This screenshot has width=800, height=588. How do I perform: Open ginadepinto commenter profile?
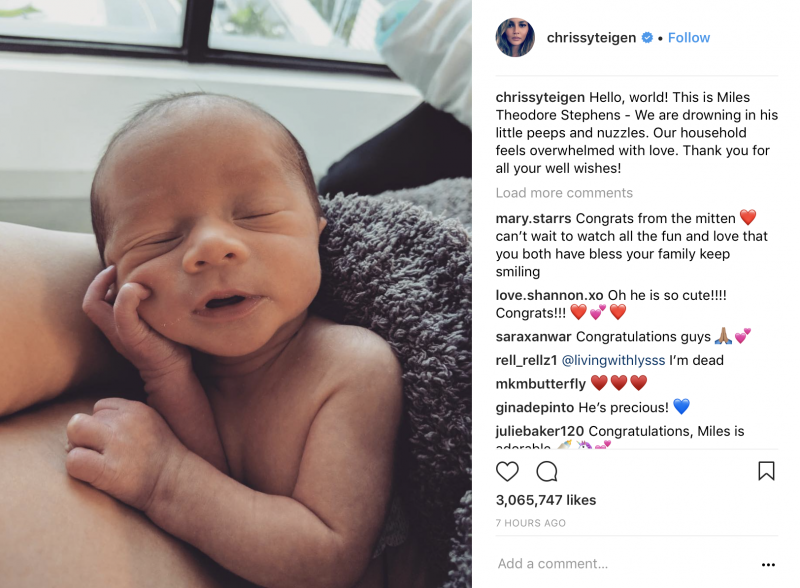point(535,407)
